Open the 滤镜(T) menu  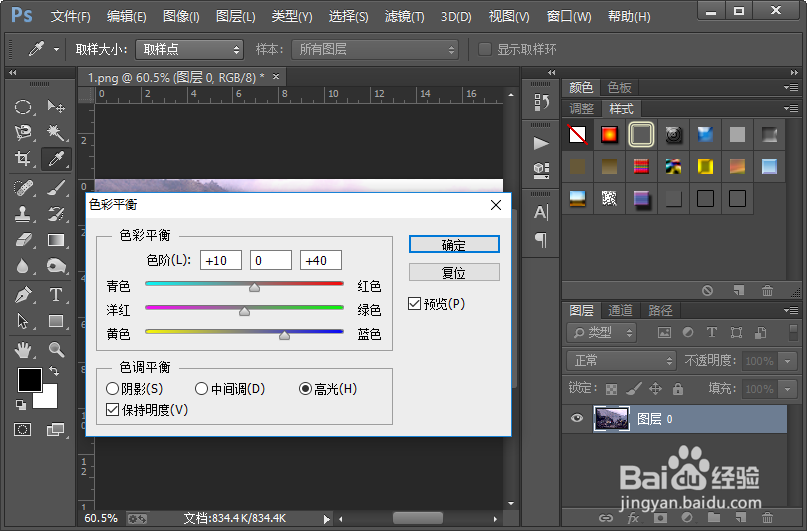pyautogui.click(x=405, y=16)
